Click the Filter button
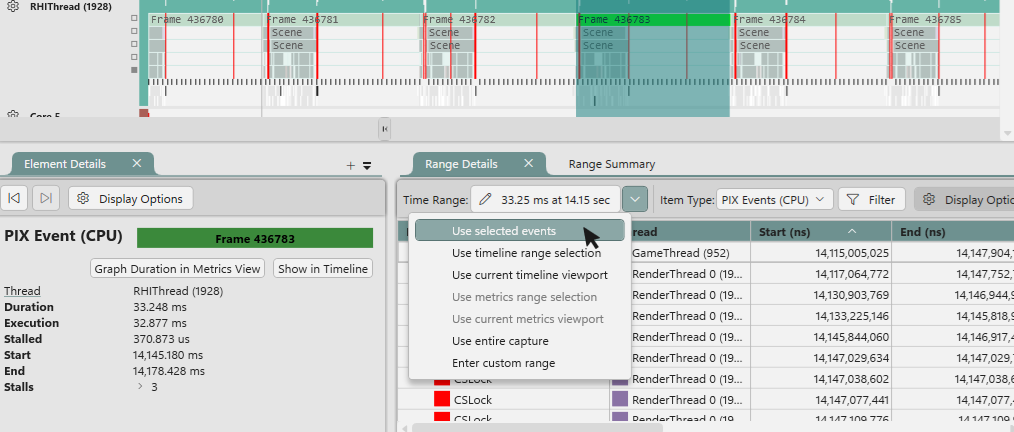Screen dimensions: 1014x432 click(871, 200)
